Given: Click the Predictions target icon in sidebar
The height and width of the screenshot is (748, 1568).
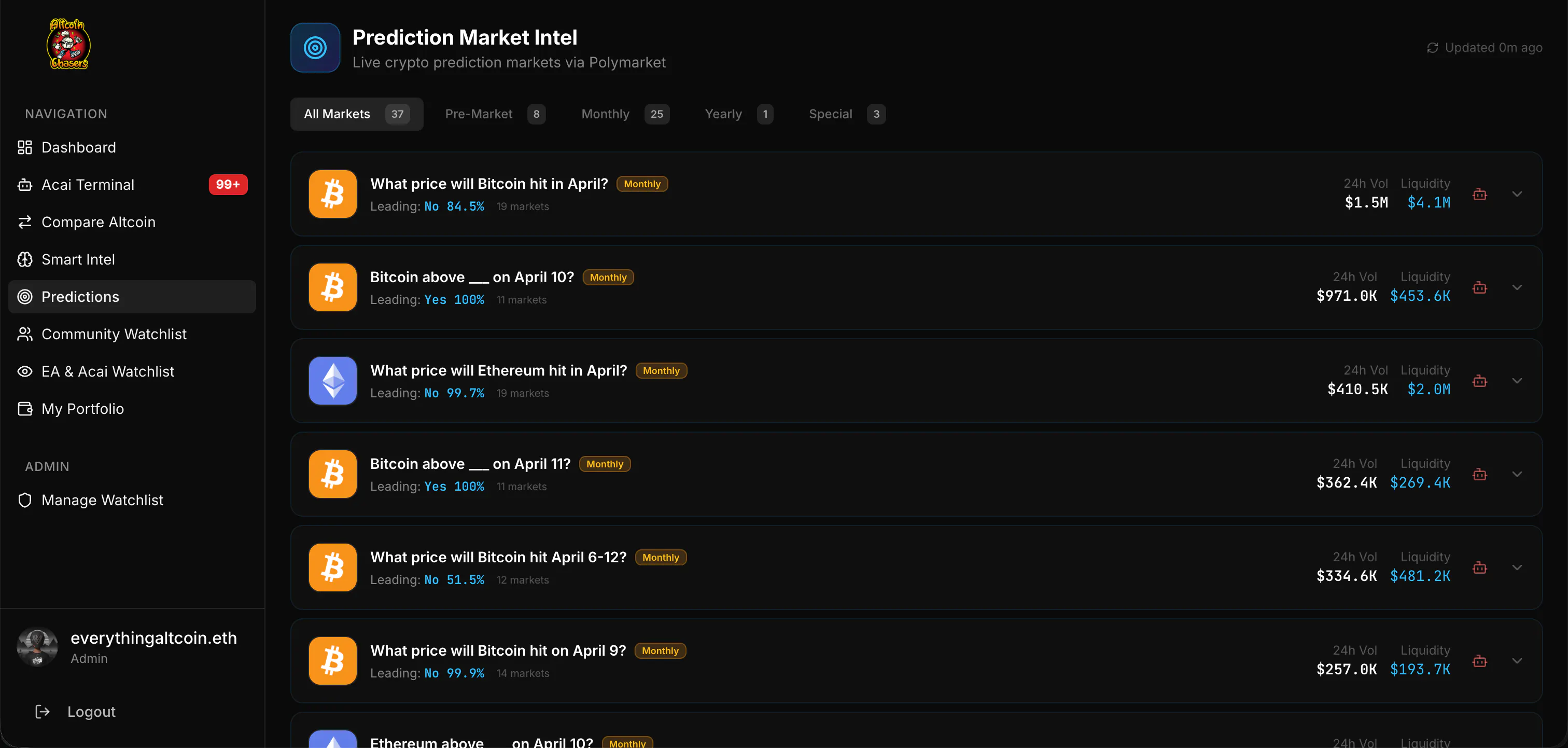Looking at the screenshot, I should 25,297.
